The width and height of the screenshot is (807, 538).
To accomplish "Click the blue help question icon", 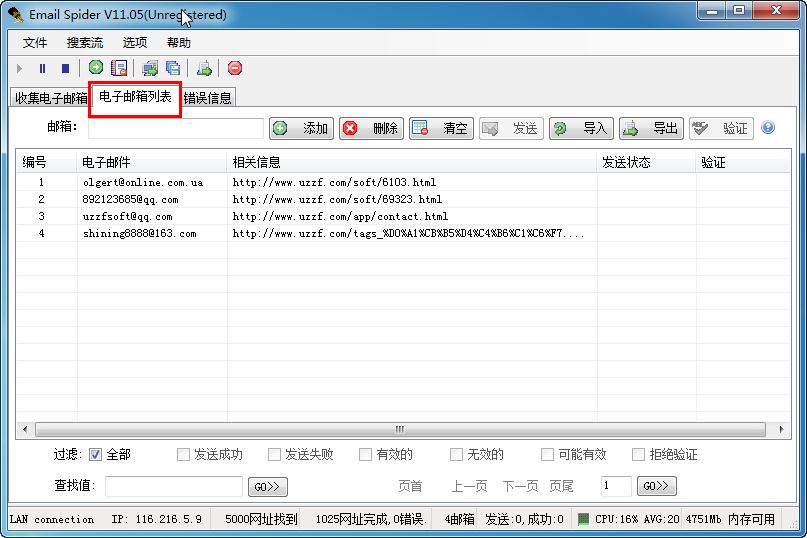I will click(x=768, y=127).
